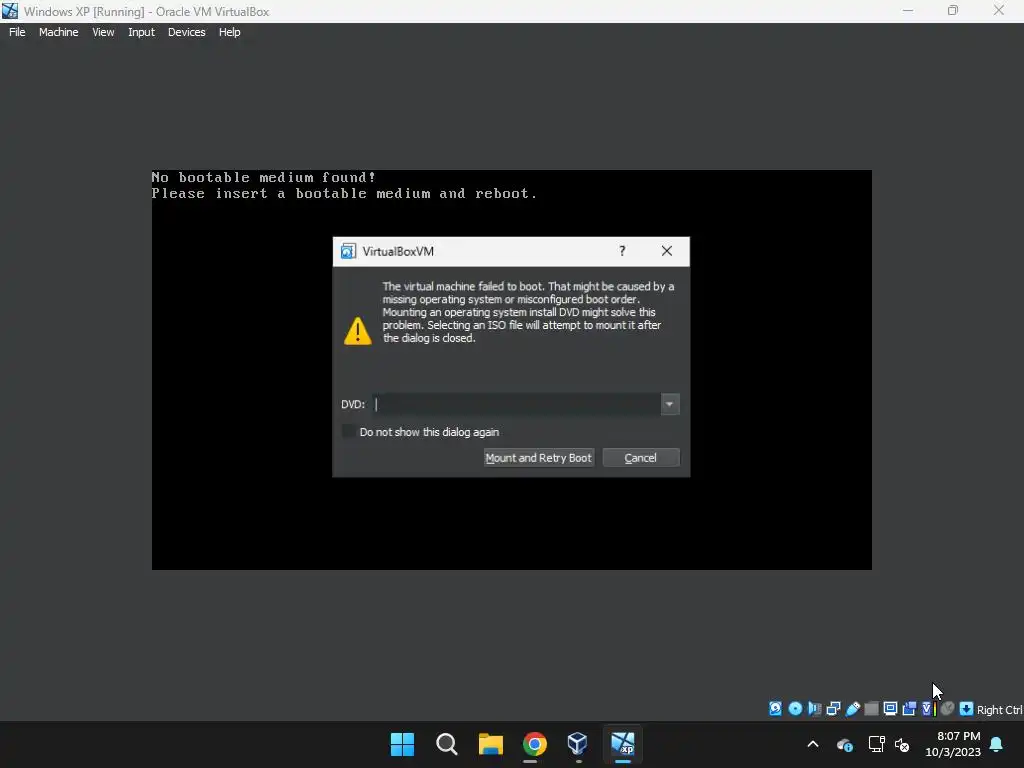1024x768 pixels.
Task: Open the View menu
Action: (103, 32)
